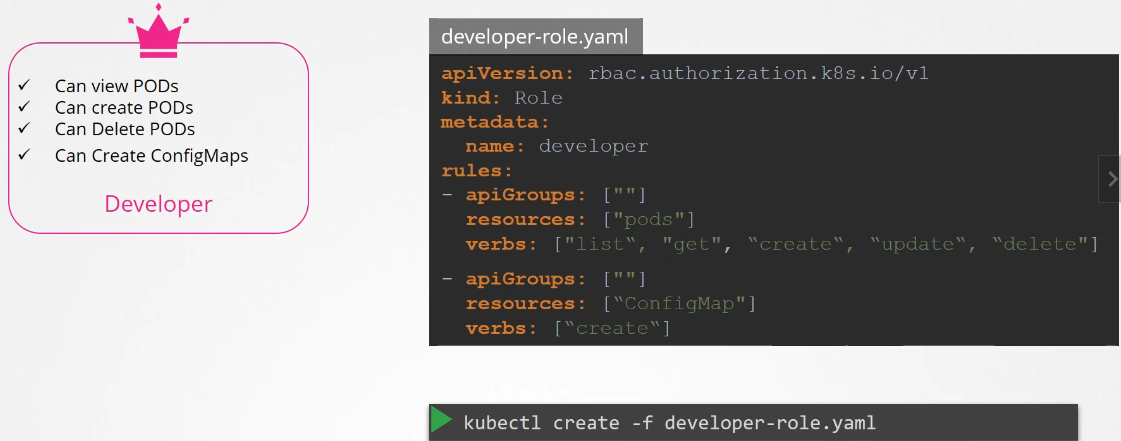Viewport: 1121px width, 441px height.
Task: Select the verbs line containing only create
Action: tap(567, 328)
